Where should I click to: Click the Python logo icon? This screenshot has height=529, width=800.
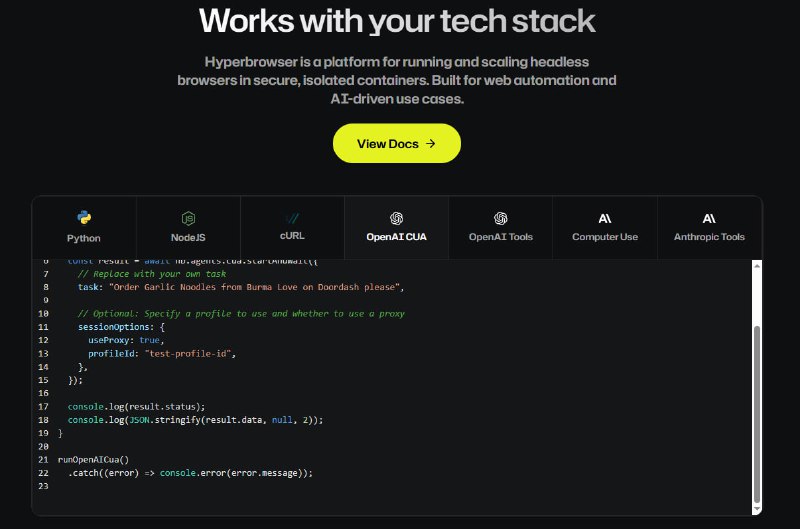tap(84, 217)
